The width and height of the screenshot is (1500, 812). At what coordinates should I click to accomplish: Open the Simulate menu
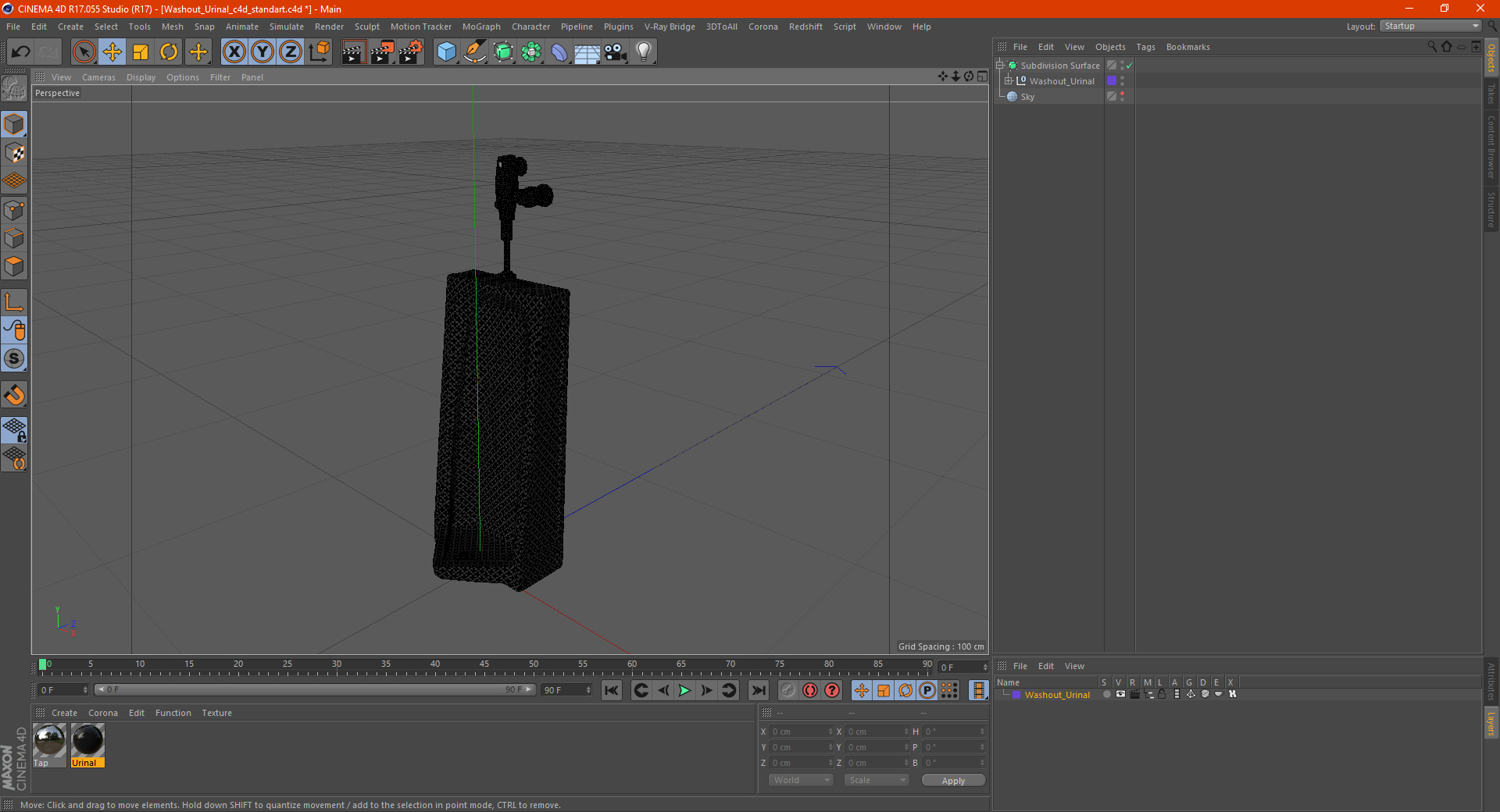tap(287, 27)
